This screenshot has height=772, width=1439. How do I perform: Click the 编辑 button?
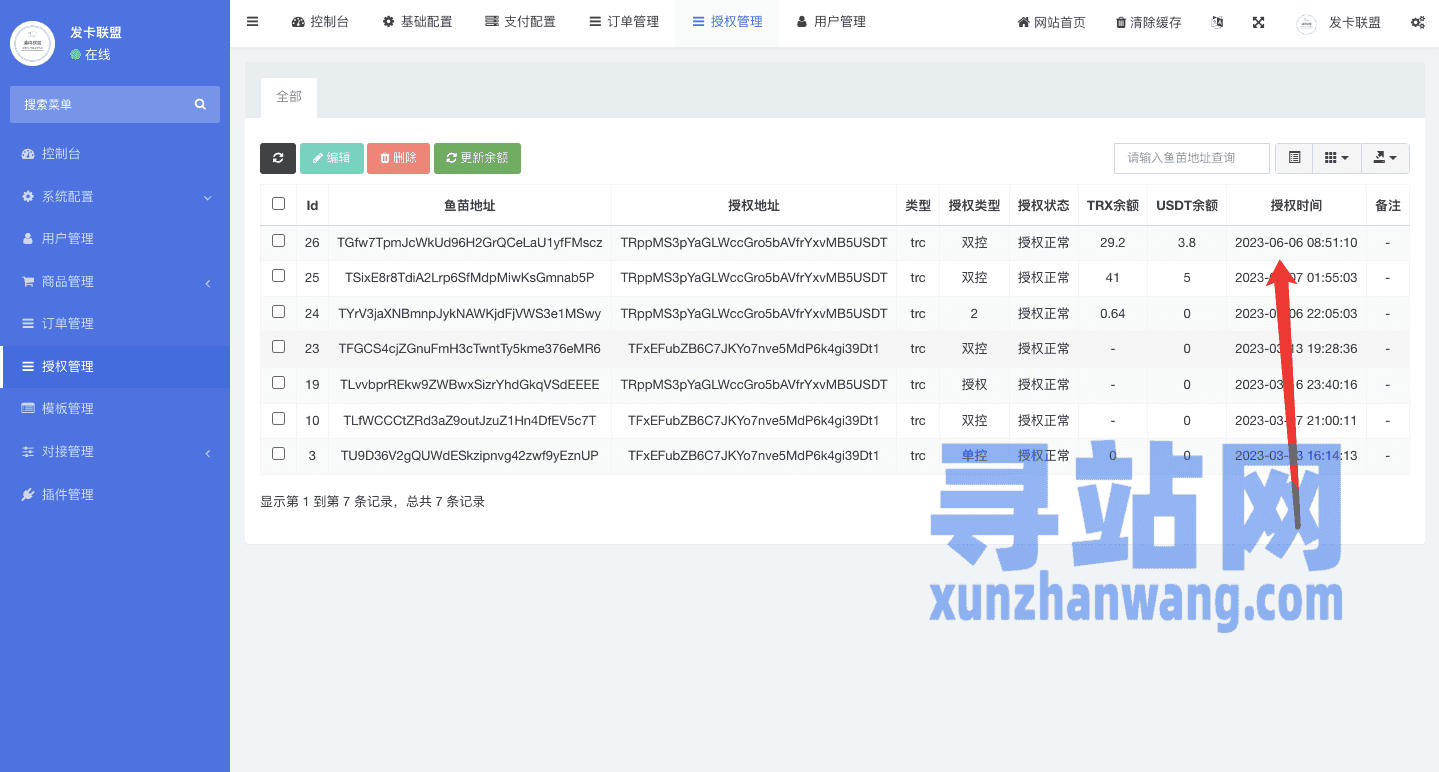click(x=332, y=158)
